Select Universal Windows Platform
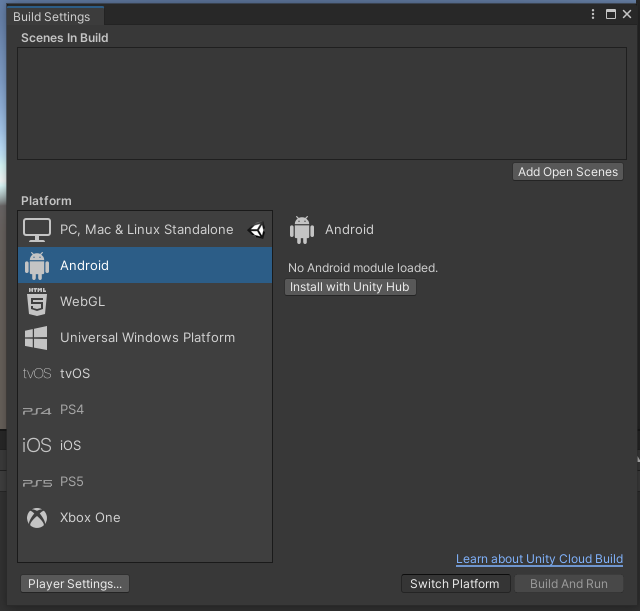Image resolution: width=640 pixels, height=611 pixels. click(x=145, y=338)
